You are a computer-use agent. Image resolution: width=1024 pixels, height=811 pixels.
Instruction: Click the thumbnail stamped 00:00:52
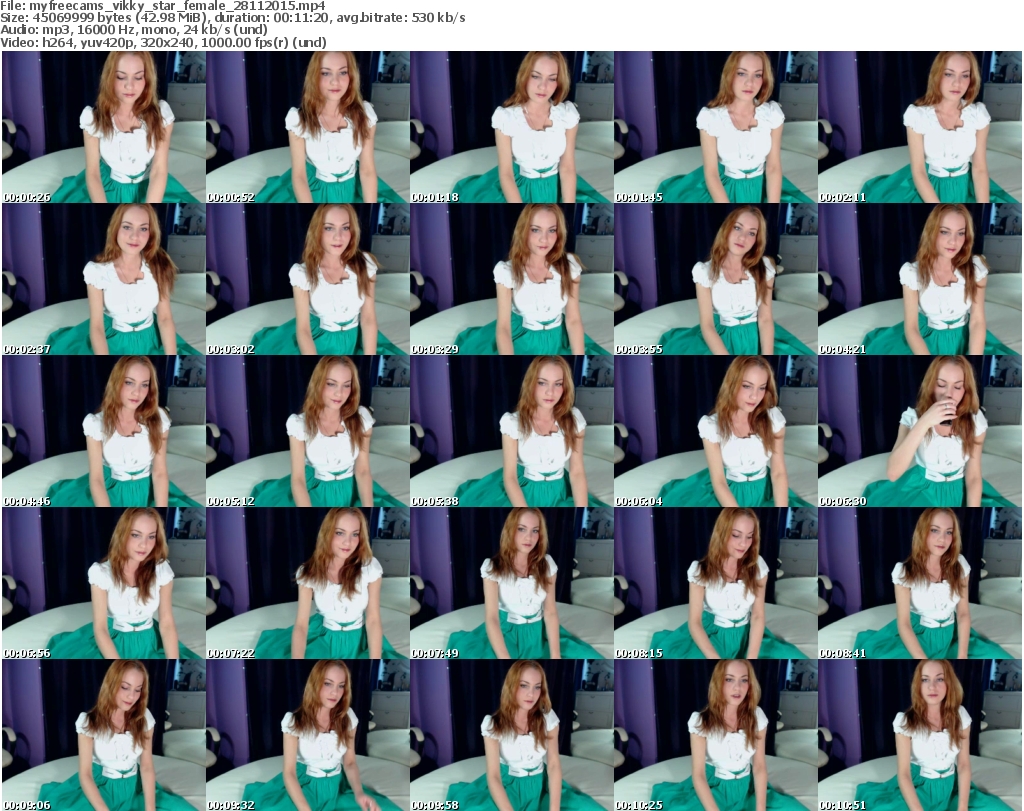tap(308, 127)
